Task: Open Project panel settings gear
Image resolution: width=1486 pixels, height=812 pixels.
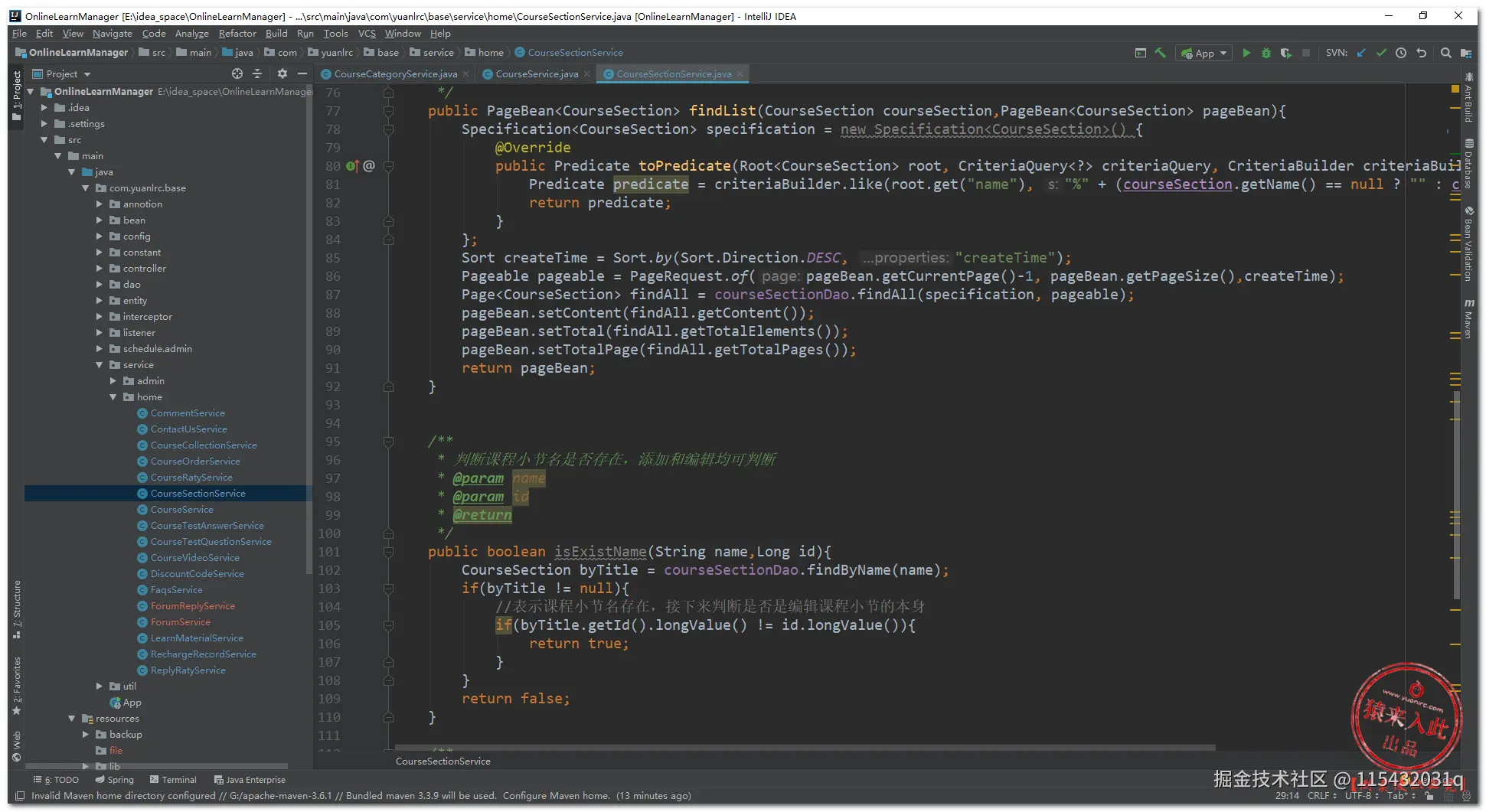Action: (283, 73)
